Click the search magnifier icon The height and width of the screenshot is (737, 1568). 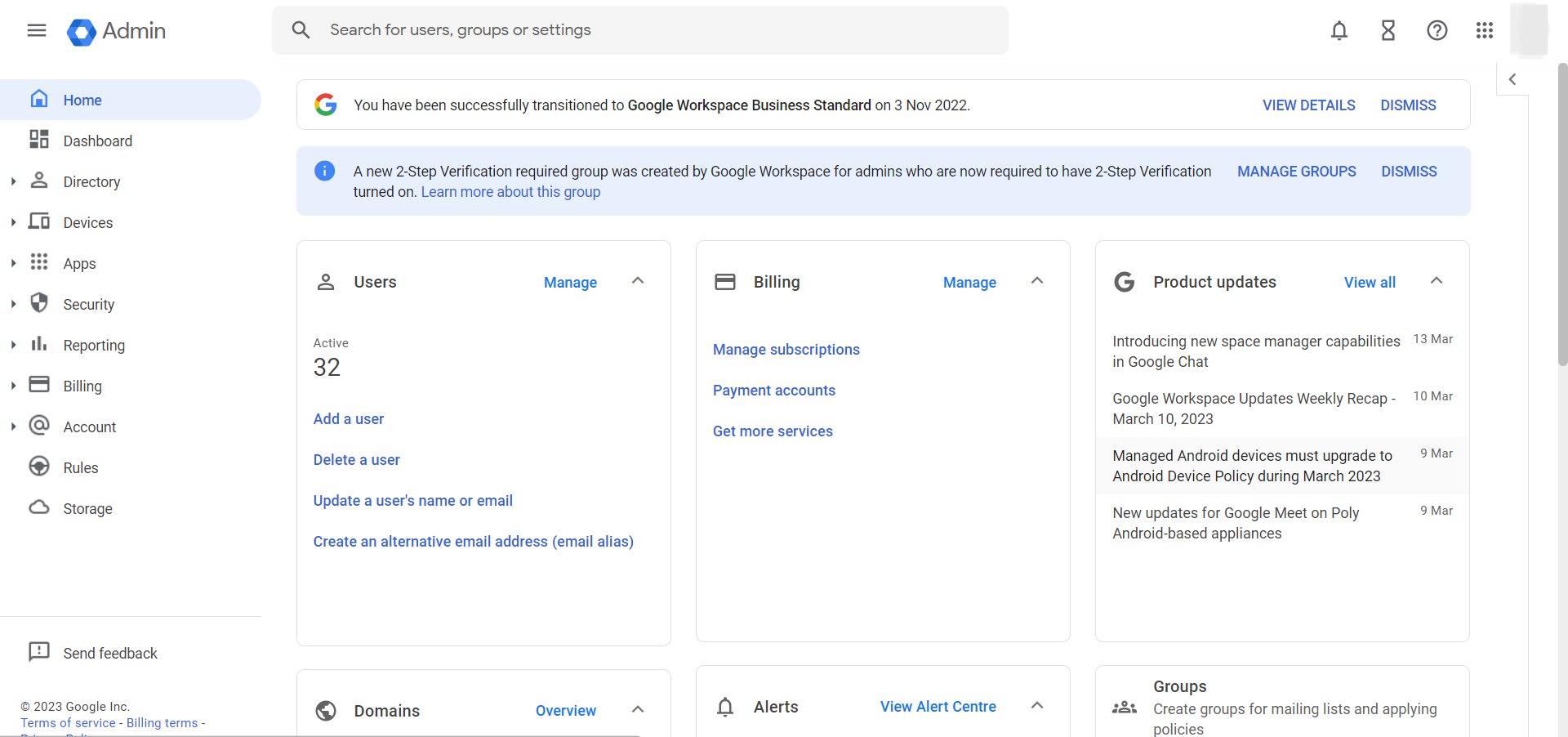pyautogui.click(x=301, y=30)
